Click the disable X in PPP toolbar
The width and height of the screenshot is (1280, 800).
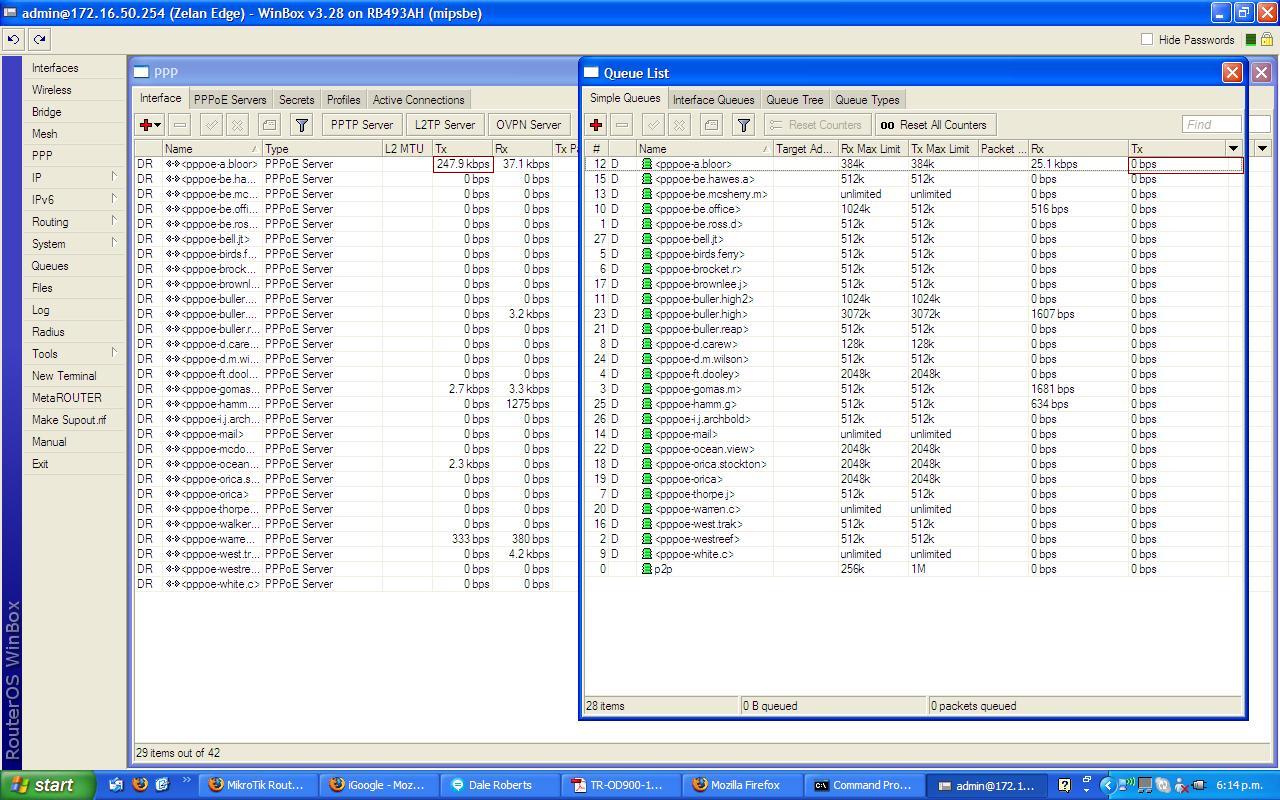[x=237, y=125]
